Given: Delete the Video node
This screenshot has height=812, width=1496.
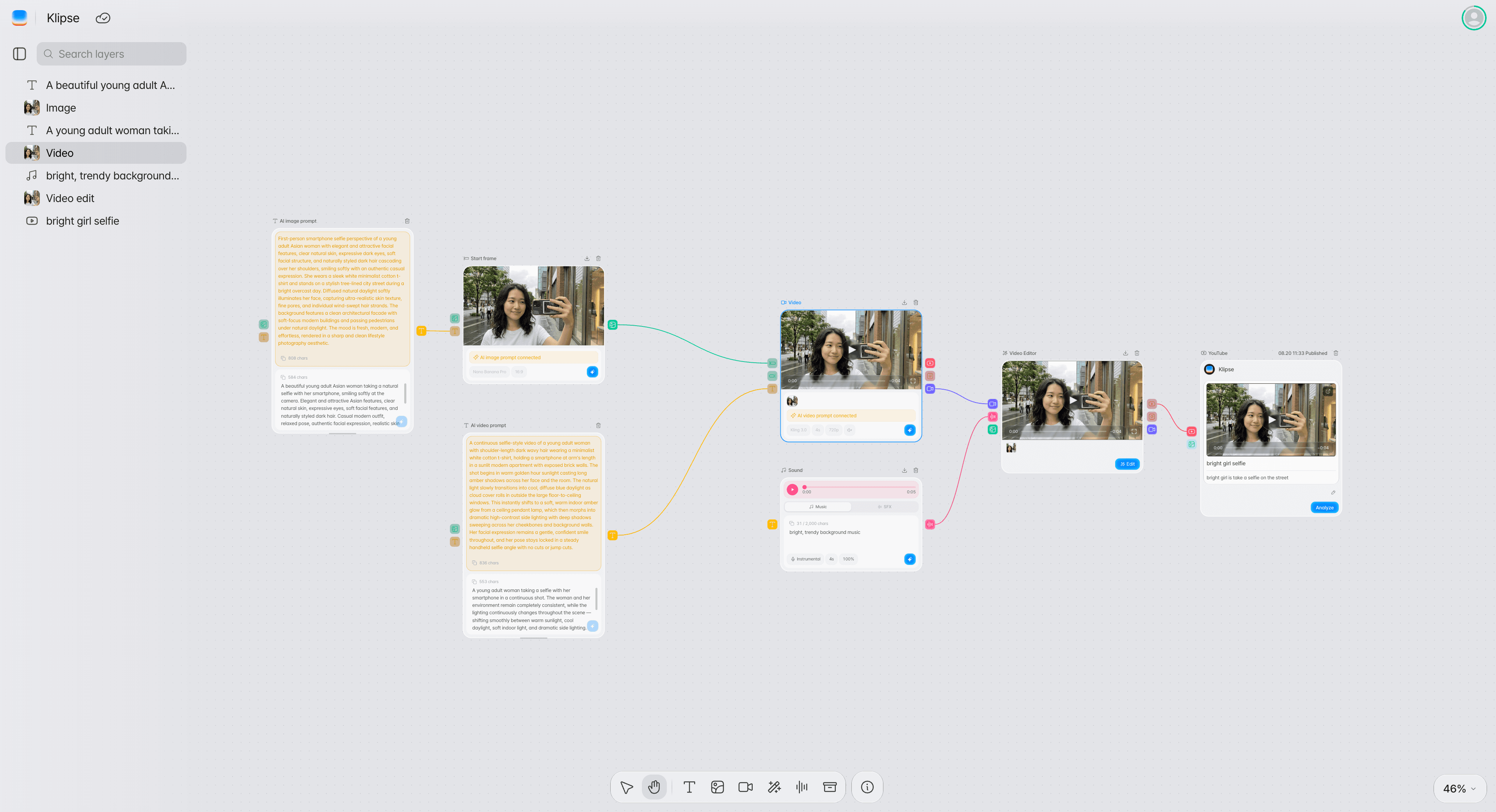Looking at the screenshot, I should [x=916, y=302].
